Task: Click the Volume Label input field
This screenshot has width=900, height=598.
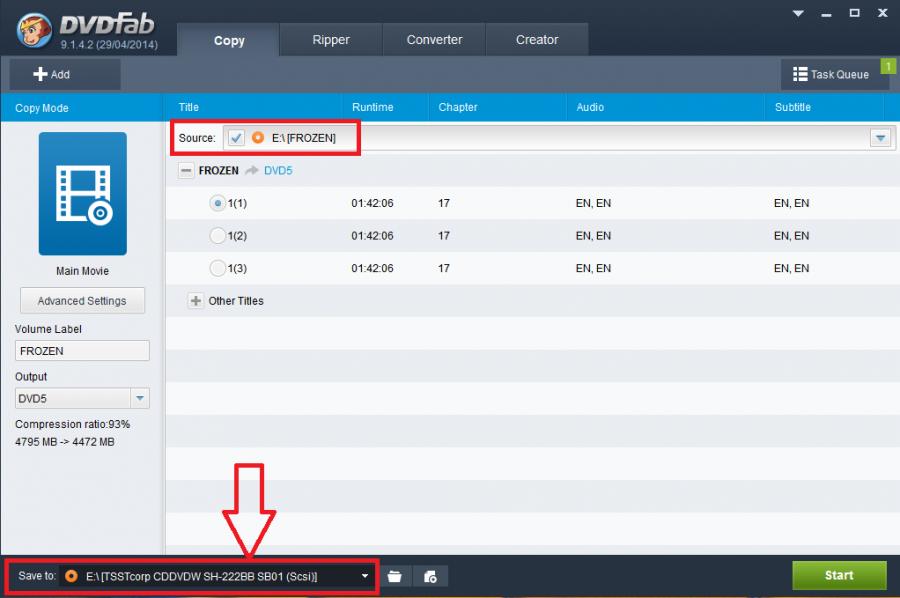Action: pos(82,351)
